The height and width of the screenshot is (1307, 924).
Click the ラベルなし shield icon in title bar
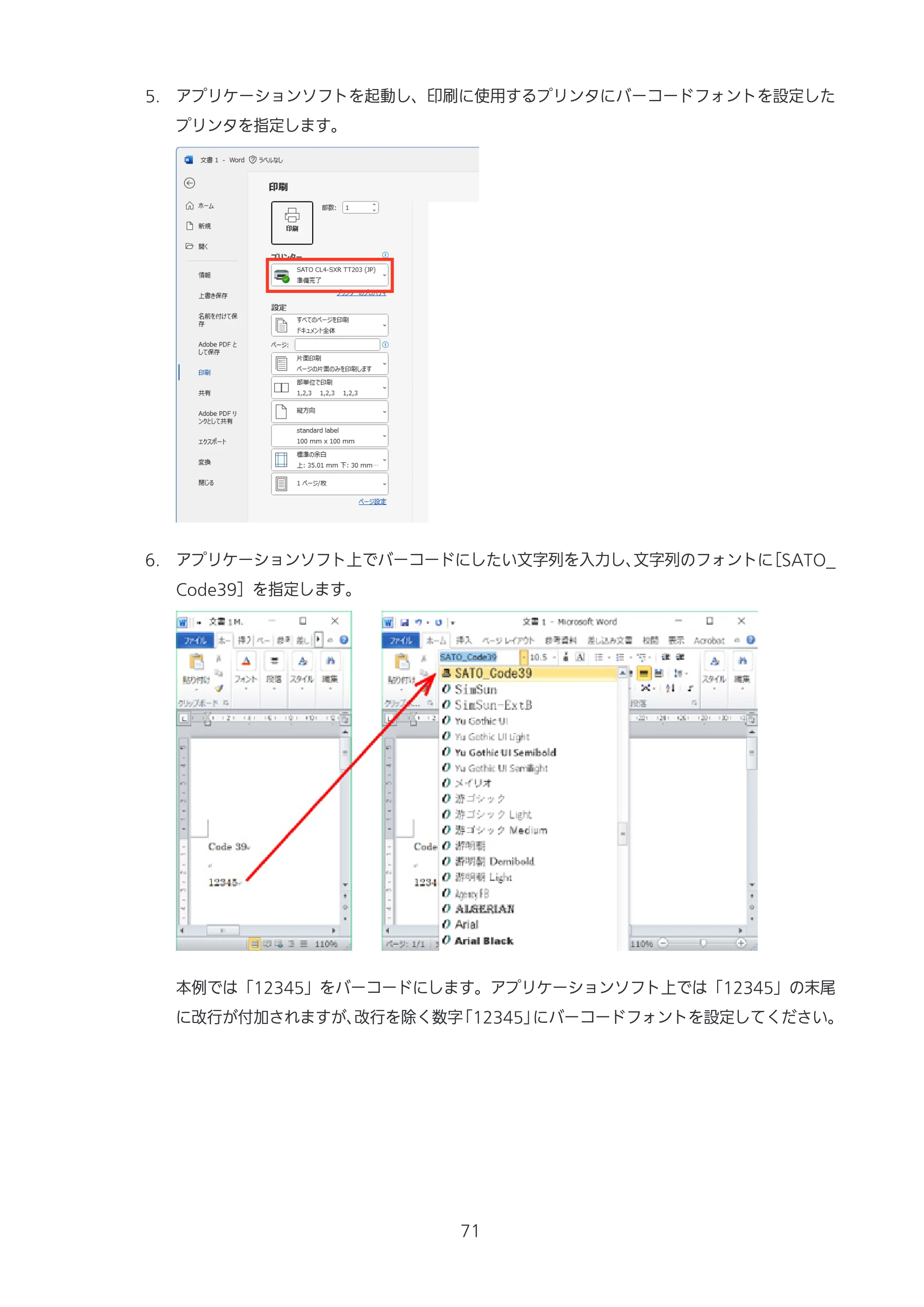[253, 159]
